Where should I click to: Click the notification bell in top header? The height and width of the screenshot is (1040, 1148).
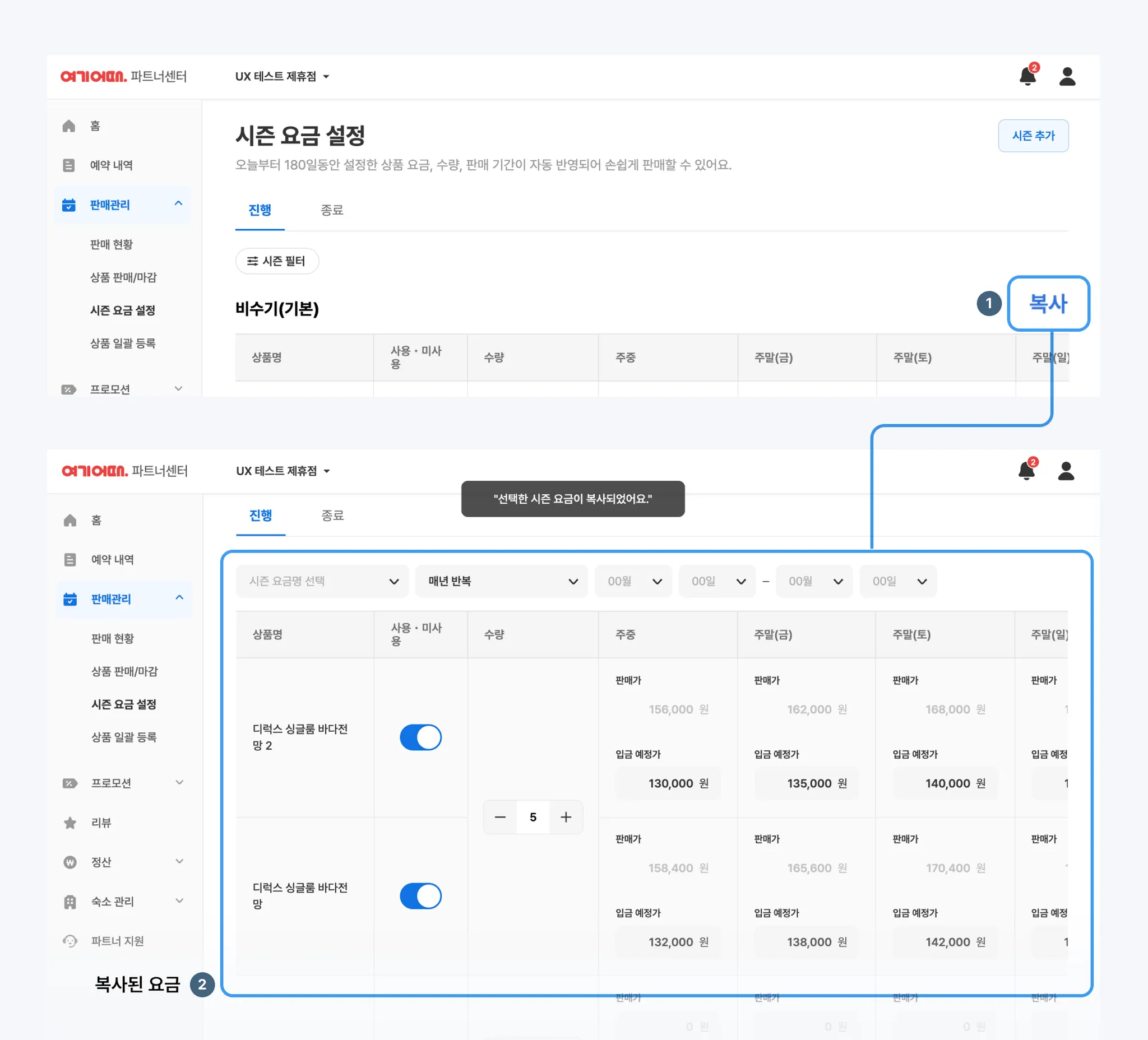[1027, 76]
